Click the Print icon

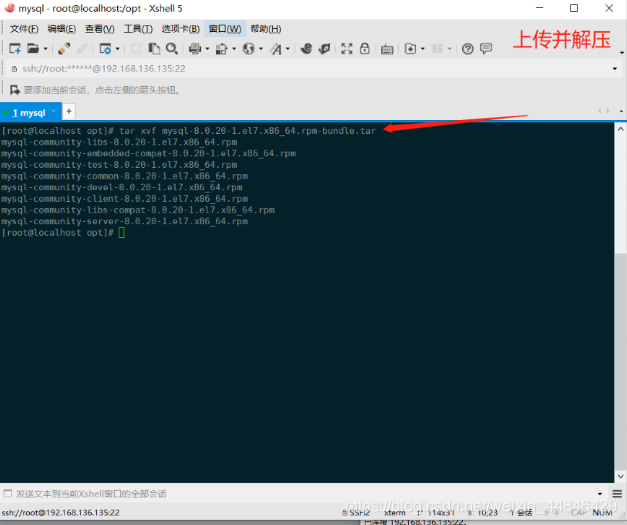(x=195, y=49)
